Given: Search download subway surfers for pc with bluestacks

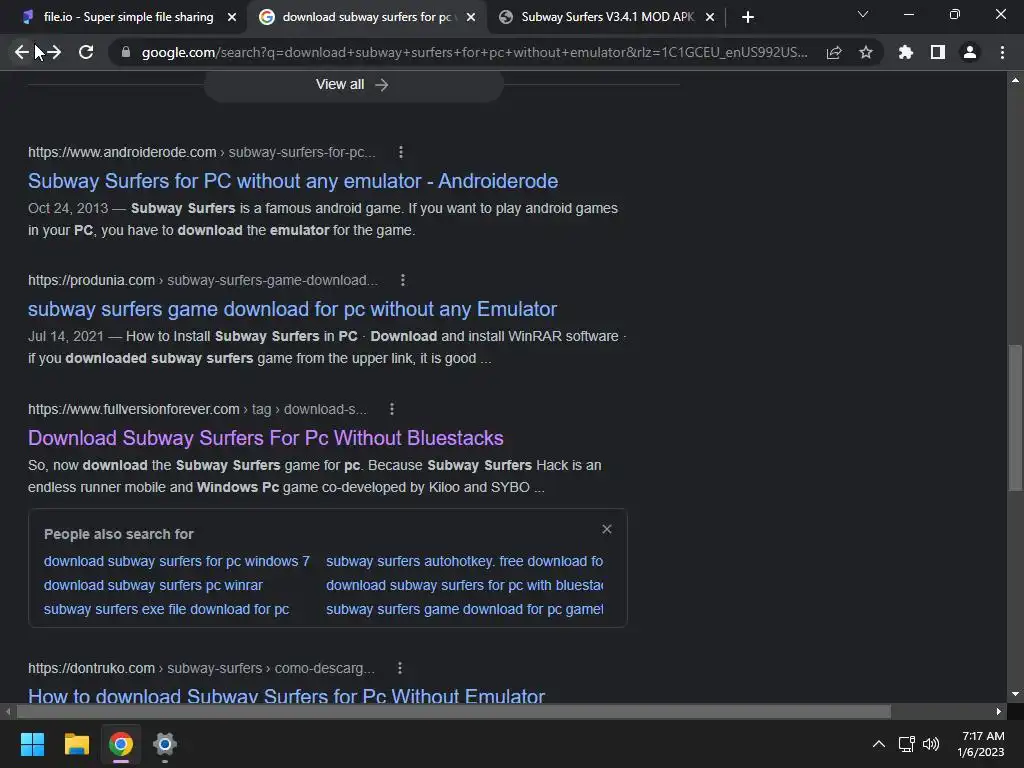Looking at the screenshot, I should click(464, 585).
